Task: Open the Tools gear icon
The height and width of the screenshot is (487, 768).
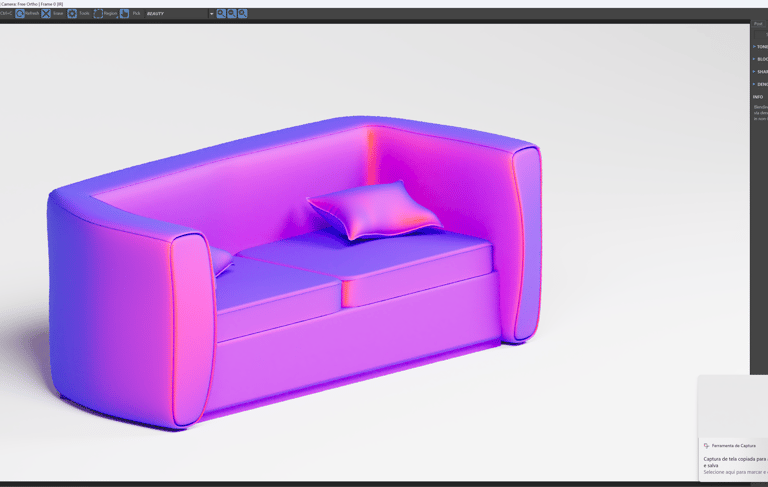Action: pyautogui.click(x=72, y=14)
